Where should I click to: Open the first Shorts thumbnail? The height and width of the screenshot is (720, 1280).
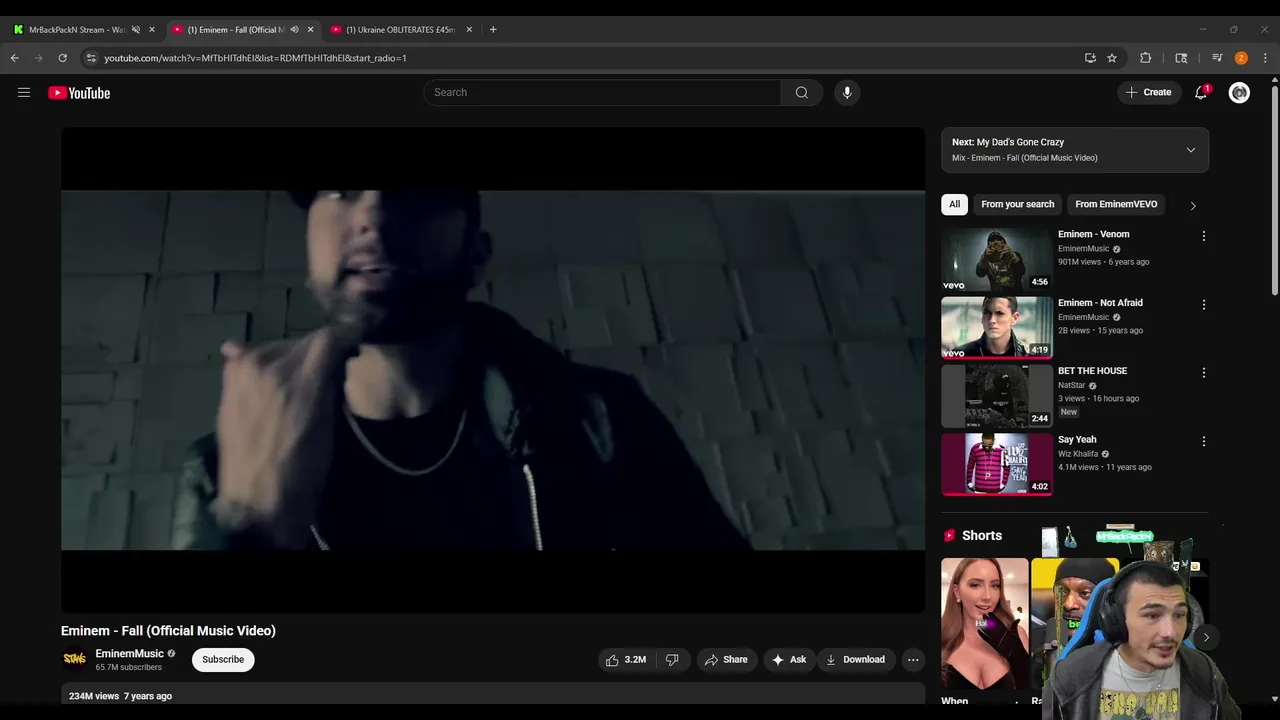(984, 624)
